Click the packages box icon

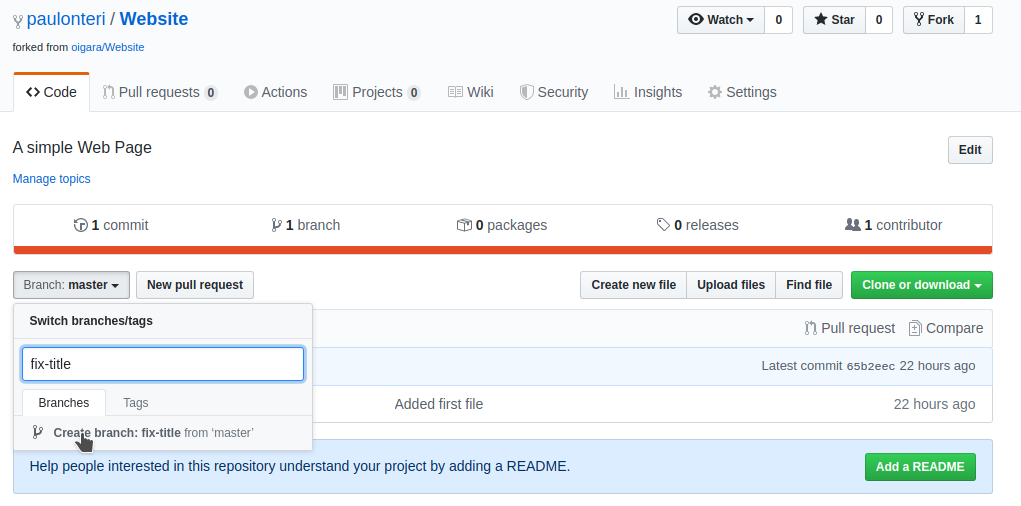click(464, 225)
